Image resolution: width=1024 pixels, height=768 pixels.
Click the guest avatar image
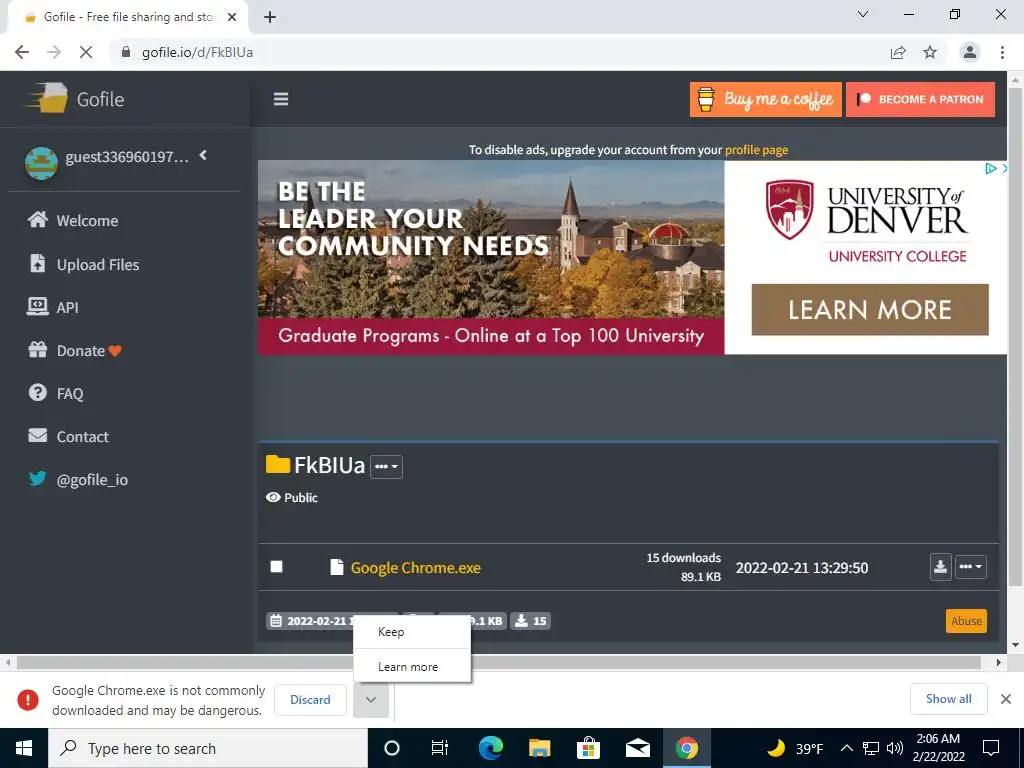[x=41, y=163]
